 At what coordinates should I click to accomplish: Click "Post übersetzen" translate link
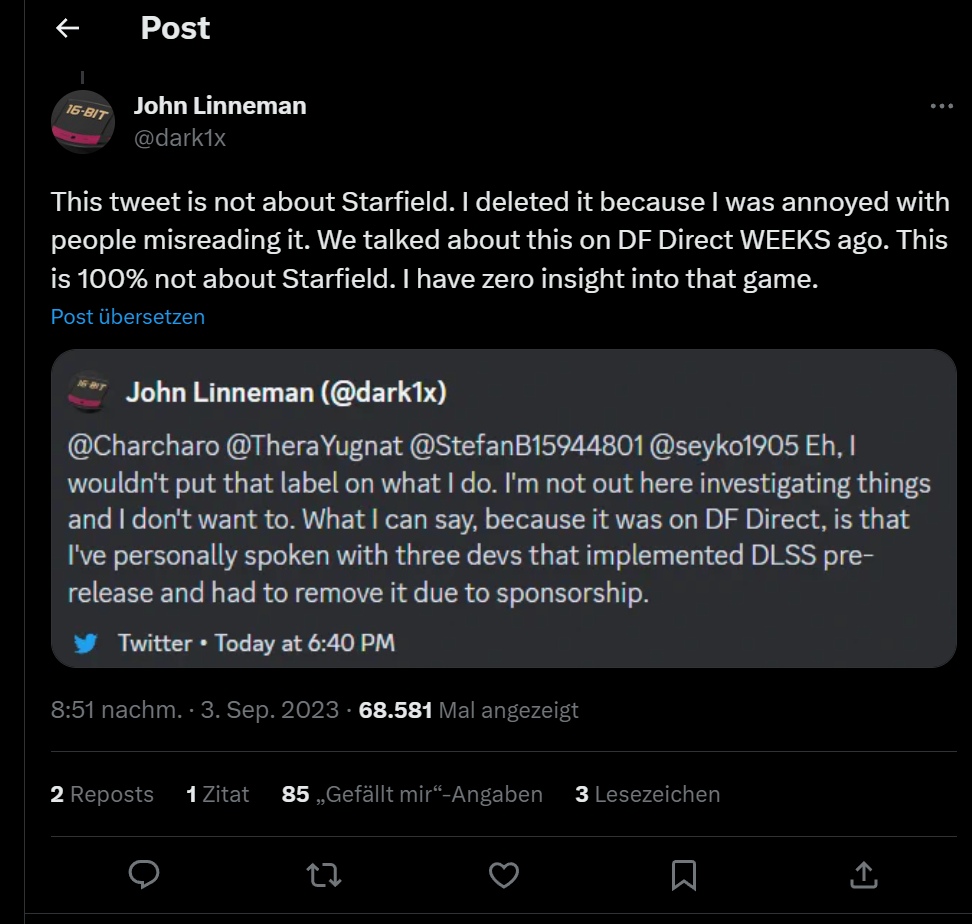(128, 317)
